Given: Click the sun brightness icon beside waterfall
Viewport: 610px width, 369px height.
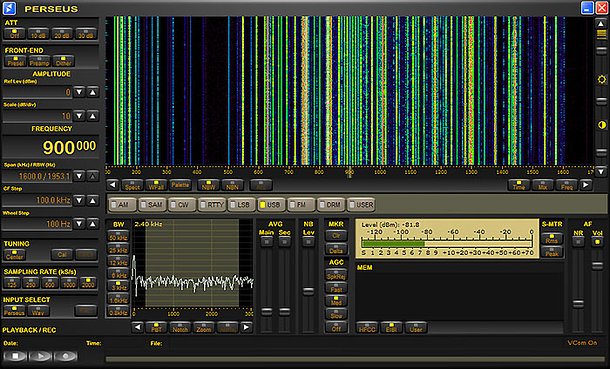Looking at the screenshot, I should click(x=601, y=80).
